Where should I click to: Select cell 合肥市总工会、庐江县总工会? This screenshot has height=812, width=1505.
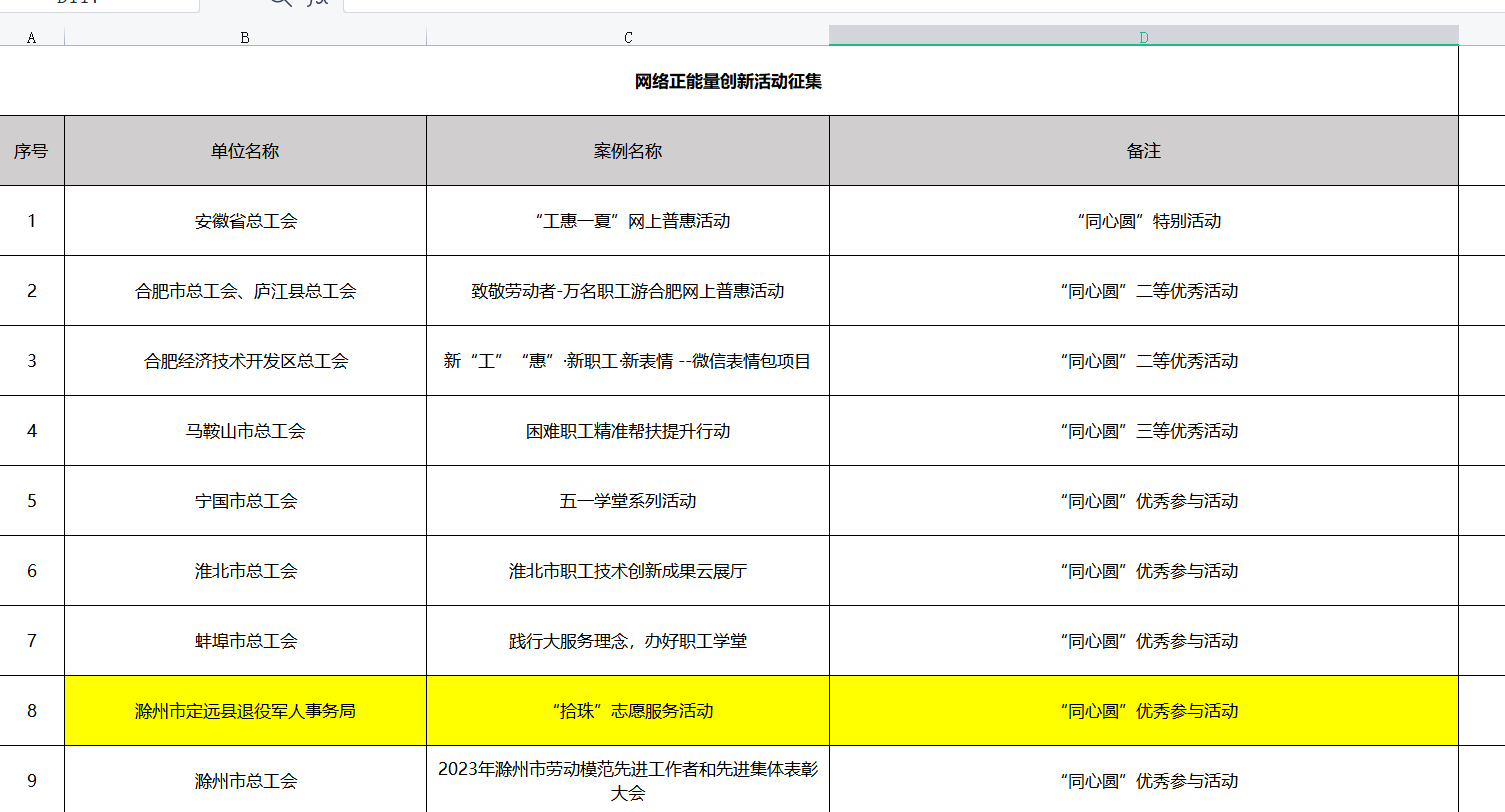pos(245,291)
